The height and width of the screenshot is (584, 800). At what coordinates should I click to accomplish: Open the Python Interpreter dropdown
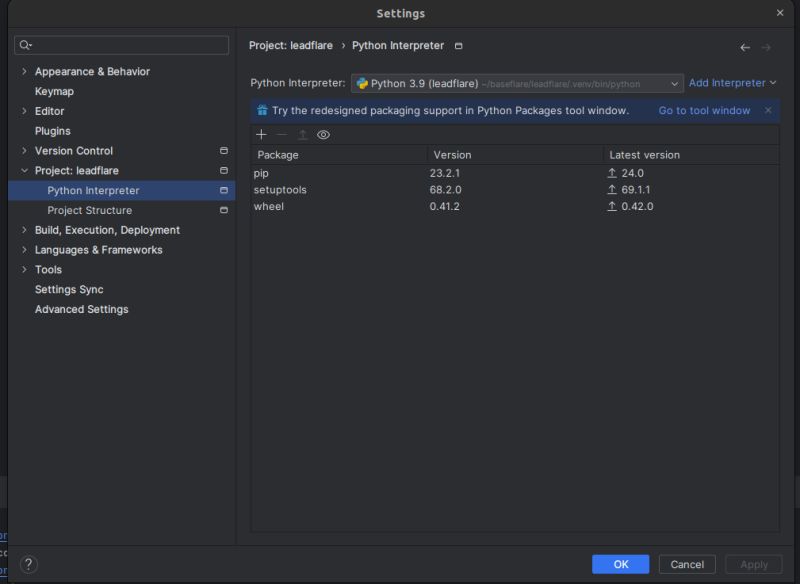click(675, 83)
